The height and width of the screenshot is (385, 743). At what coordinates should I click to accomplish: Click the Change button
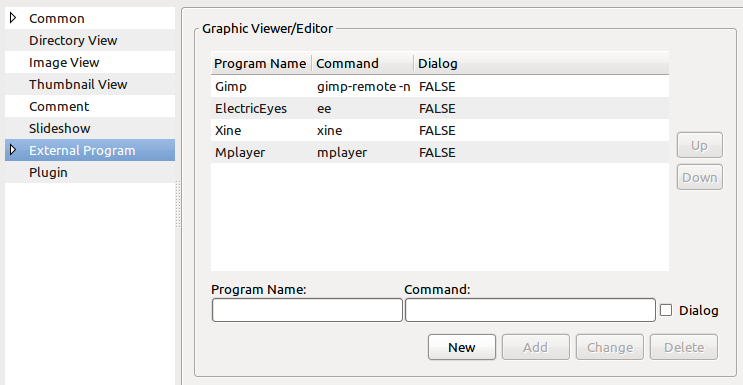tap(609, 347)
